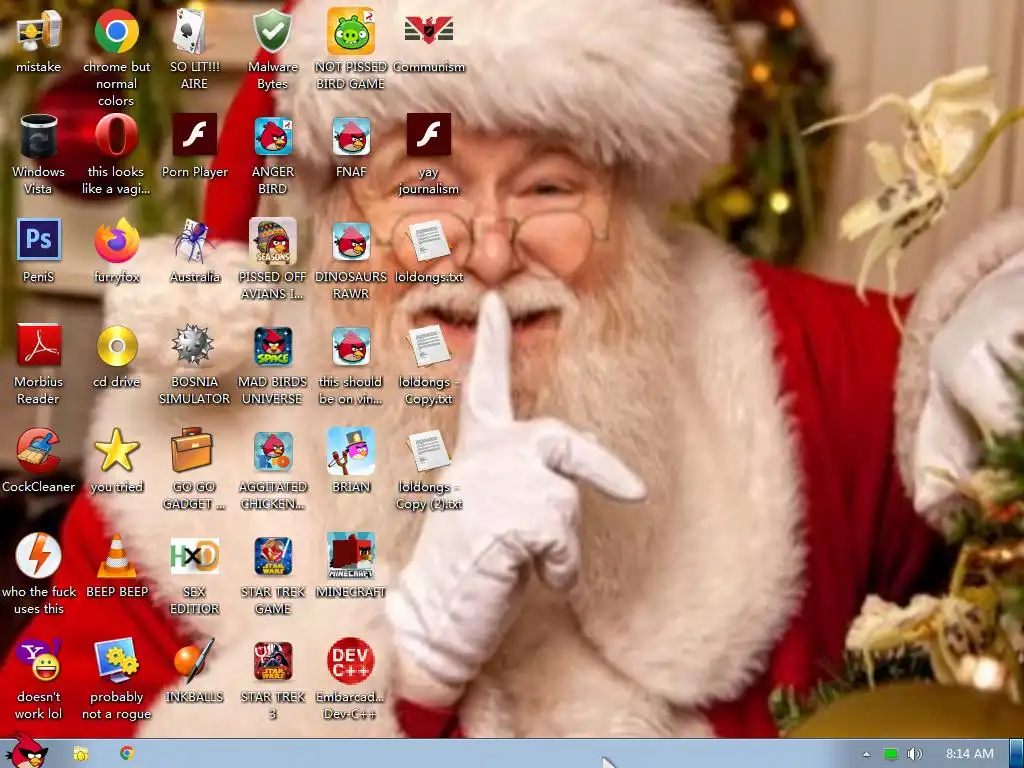Select the 'loldongs - Copy (2).txt' file
The width and height of the screenshot is (1024, 768).
(x=428, y=451)
